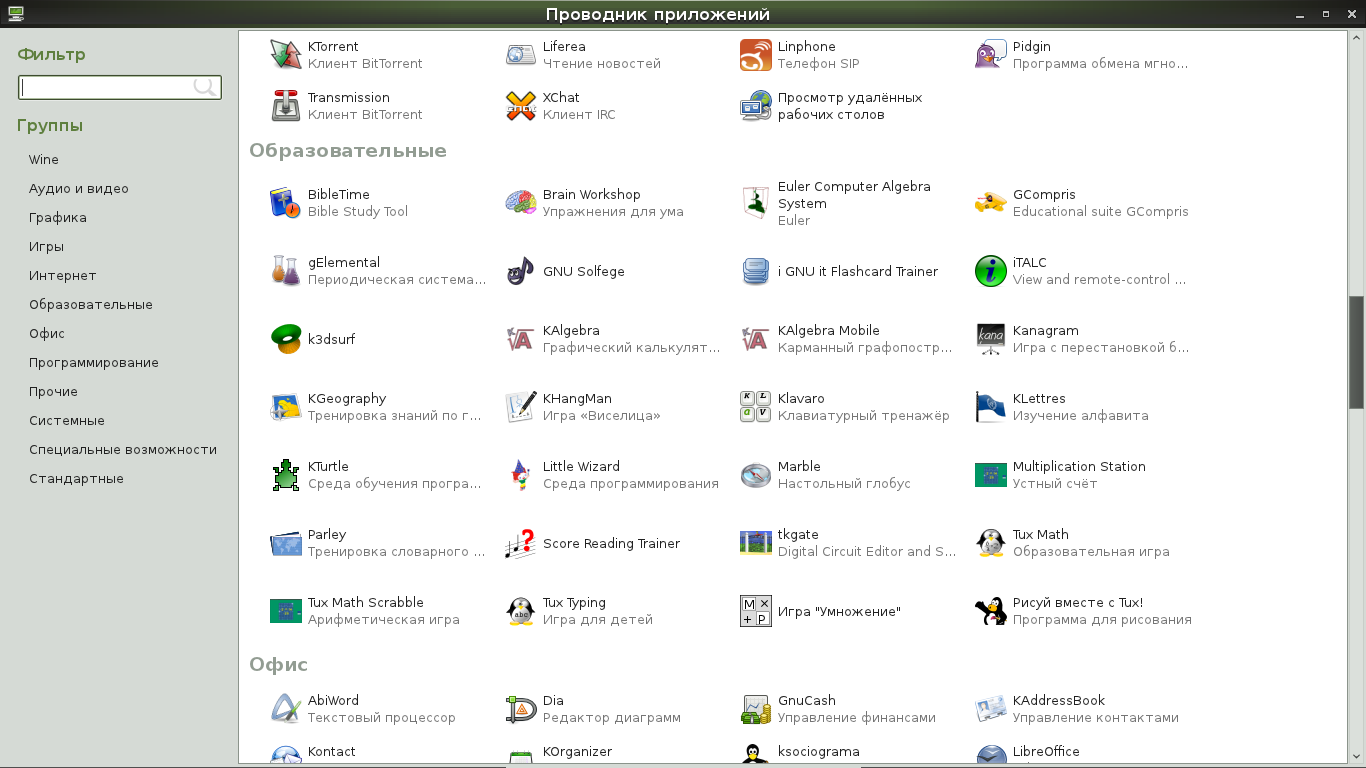The image size is (1366, 768).
Task: Select the Стандартные group
Action: click(77, 479)
